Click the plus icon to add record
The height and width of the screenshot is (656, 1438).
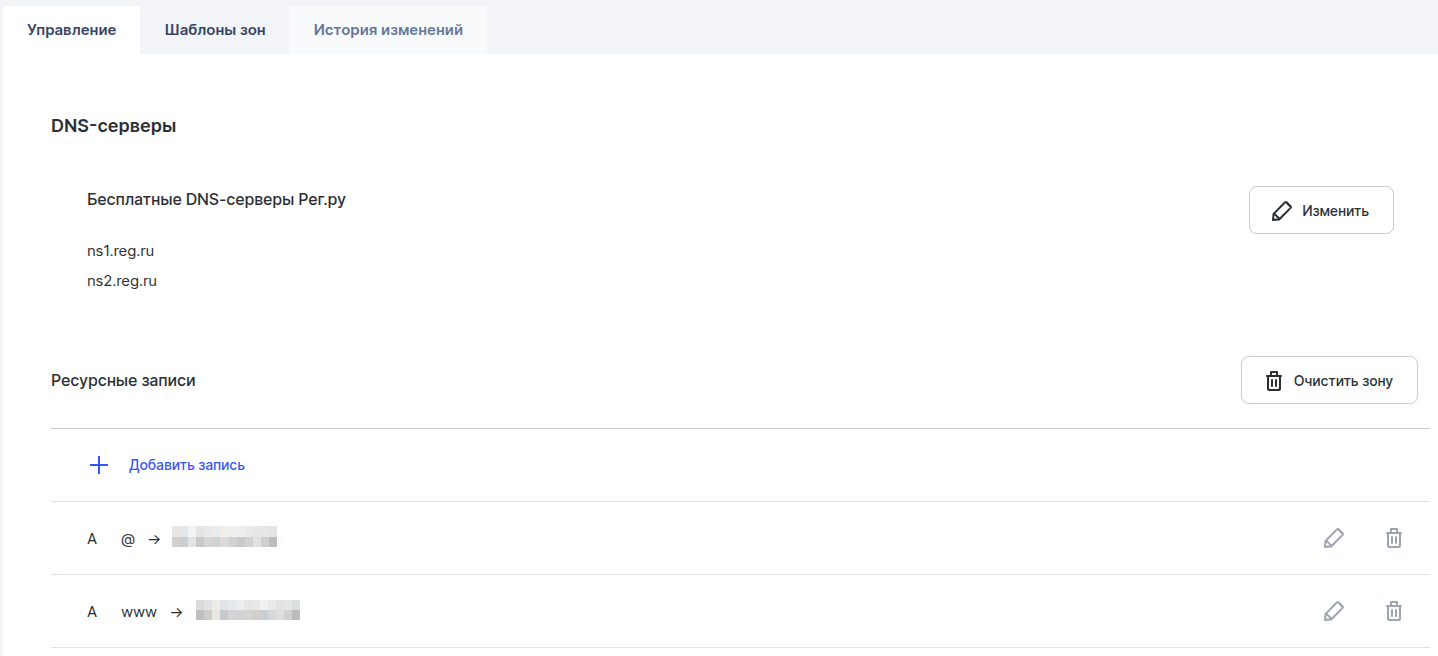(x=98, y=465)
